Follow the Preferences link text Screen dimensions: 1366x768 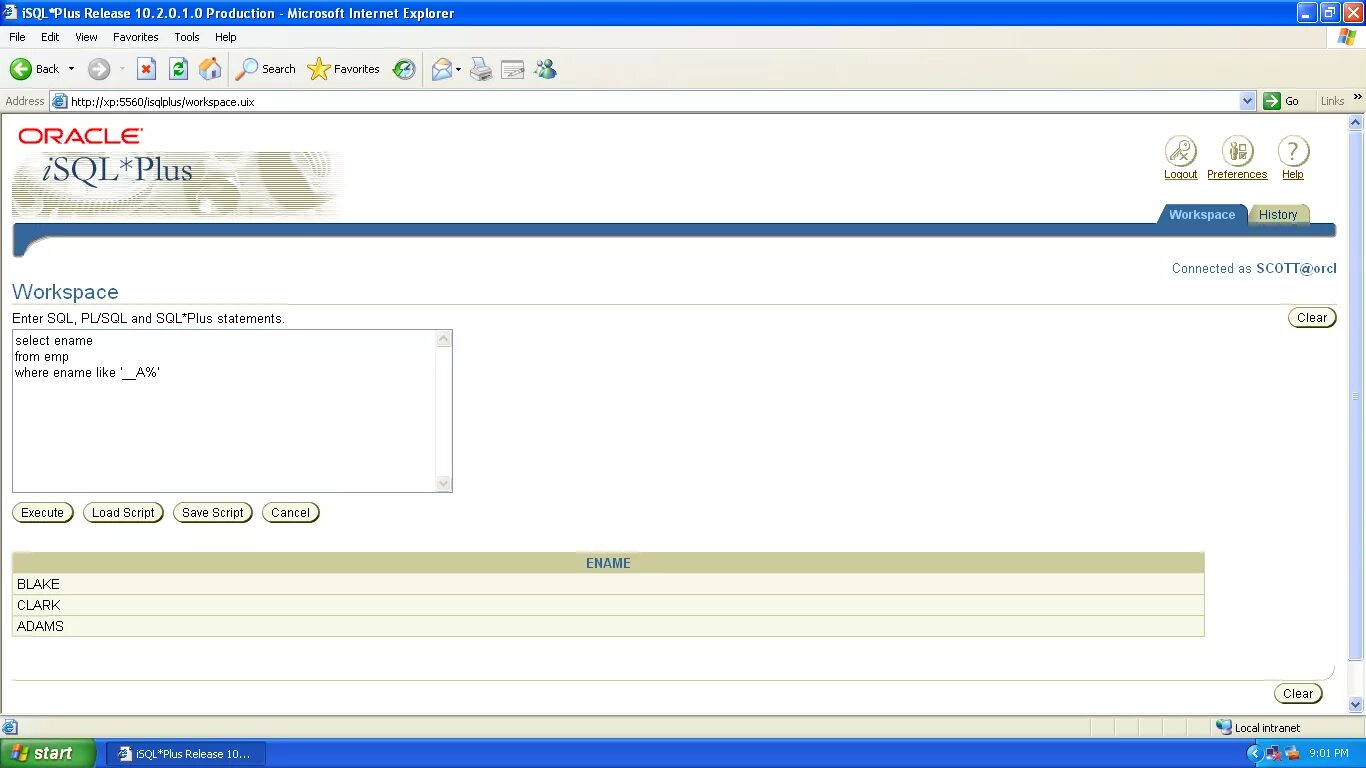pos(1237,174)
